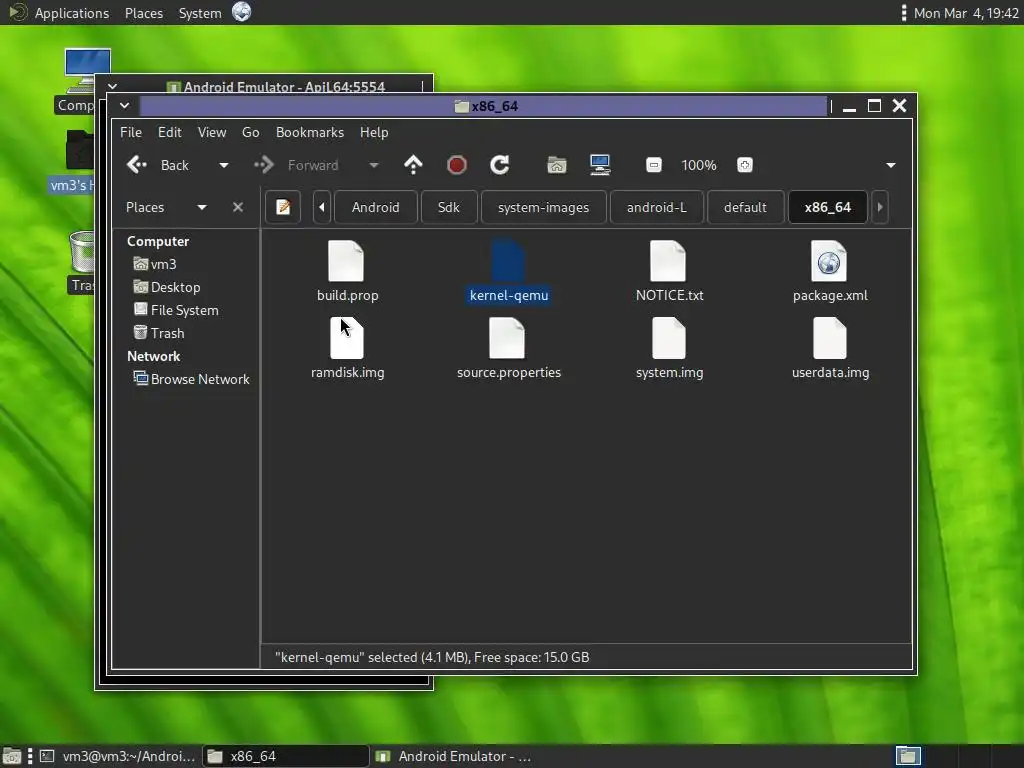Open the Go menu
The width and height of the screenshot is (1024, 768).
click(x=251, y=132)
